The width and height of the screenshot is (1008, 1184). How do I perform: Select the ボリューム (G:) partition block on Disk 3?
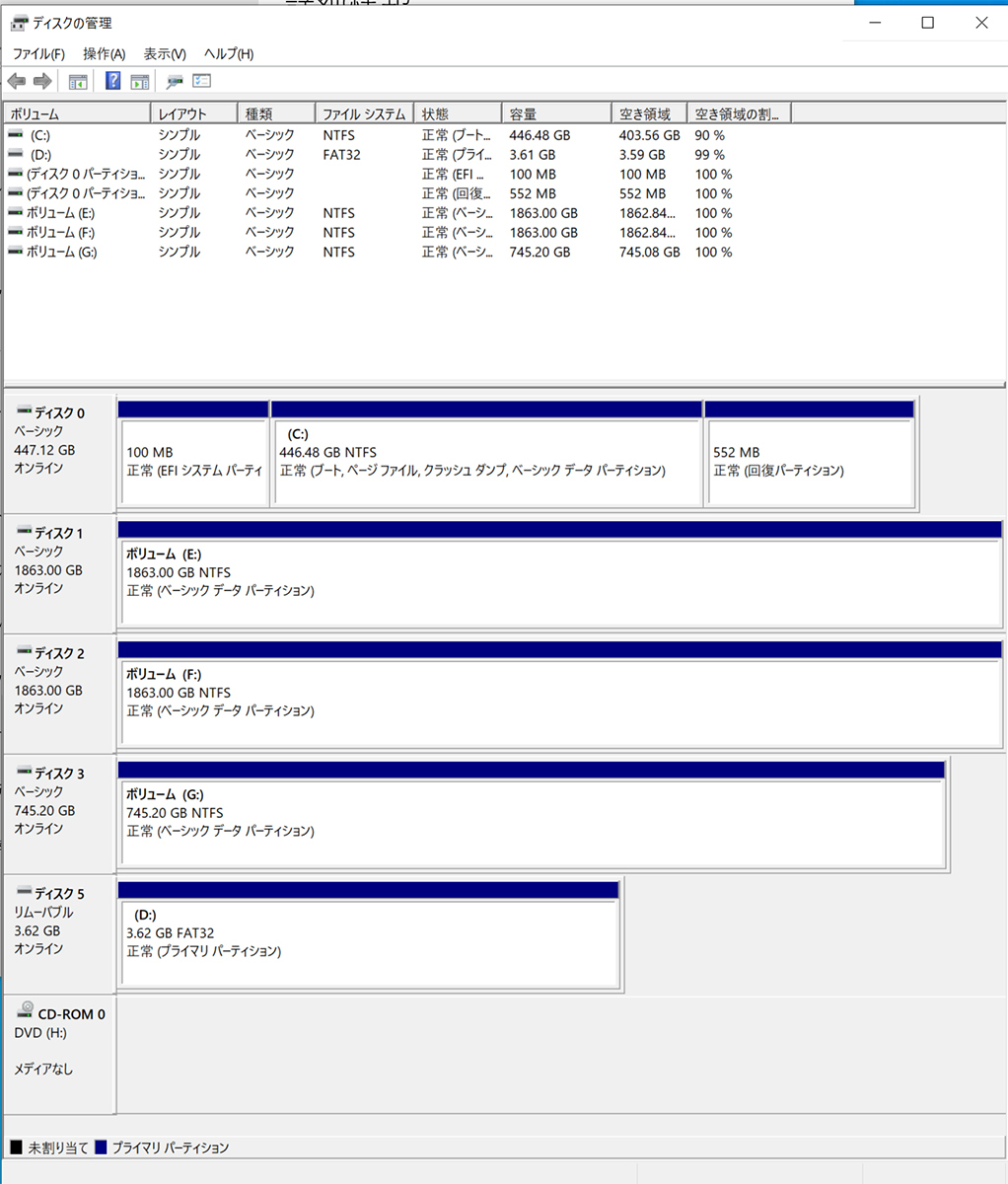[x=532, y=815]
